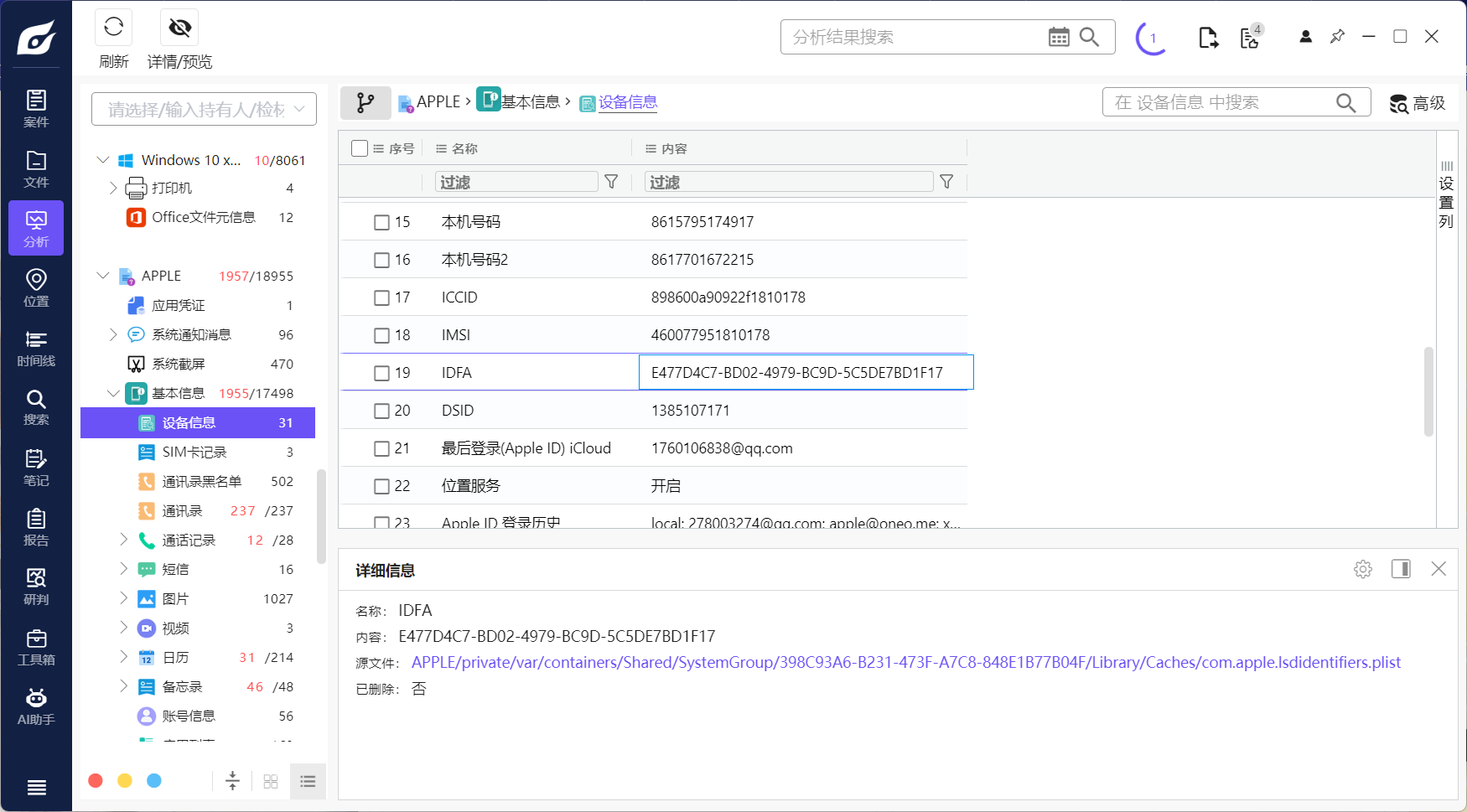Click the 刷新 refresh icon
Image resolution: width=1467 pixels, height=812 pixels.
click(x=113, y=28)
